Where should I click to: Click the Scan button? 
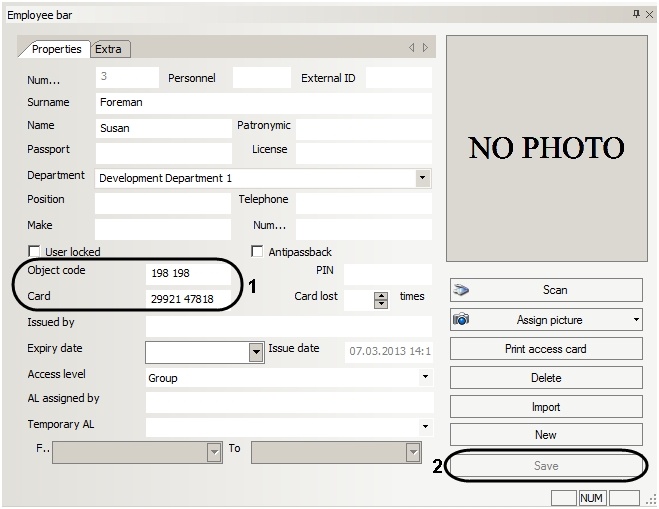546,290
